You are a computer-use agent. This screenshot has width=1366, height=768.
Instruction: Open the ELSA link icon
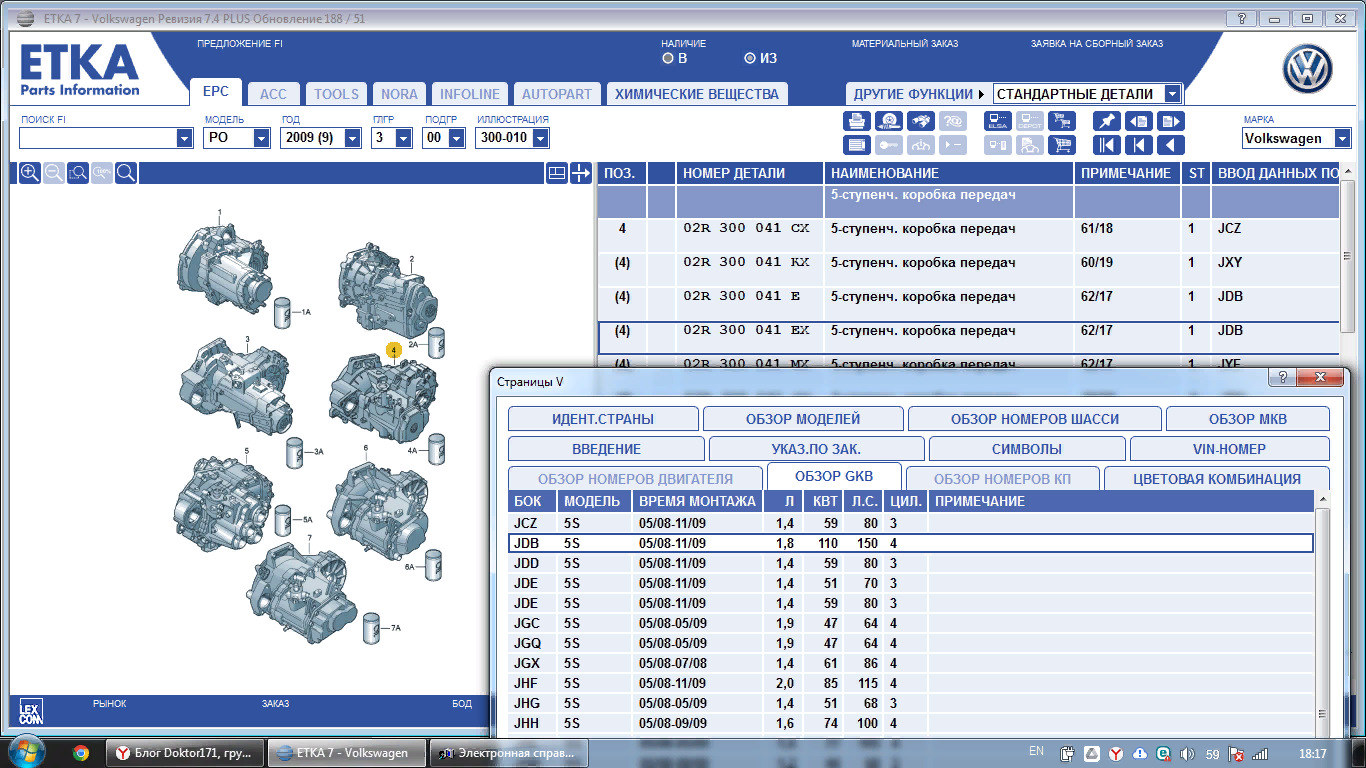(997, 121)
